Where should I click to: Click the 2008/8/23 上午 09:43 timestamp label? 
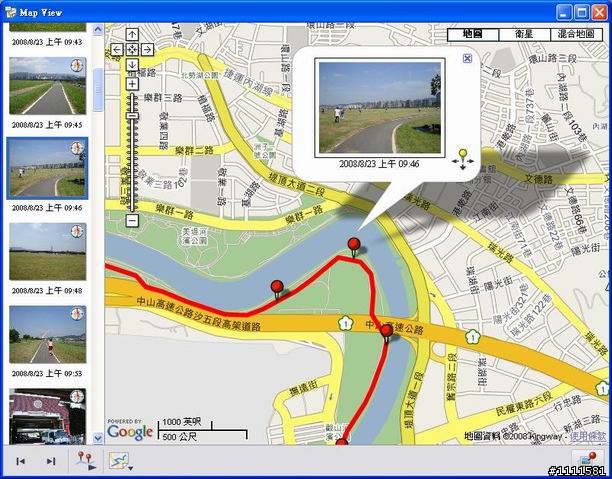pos(47,42)
